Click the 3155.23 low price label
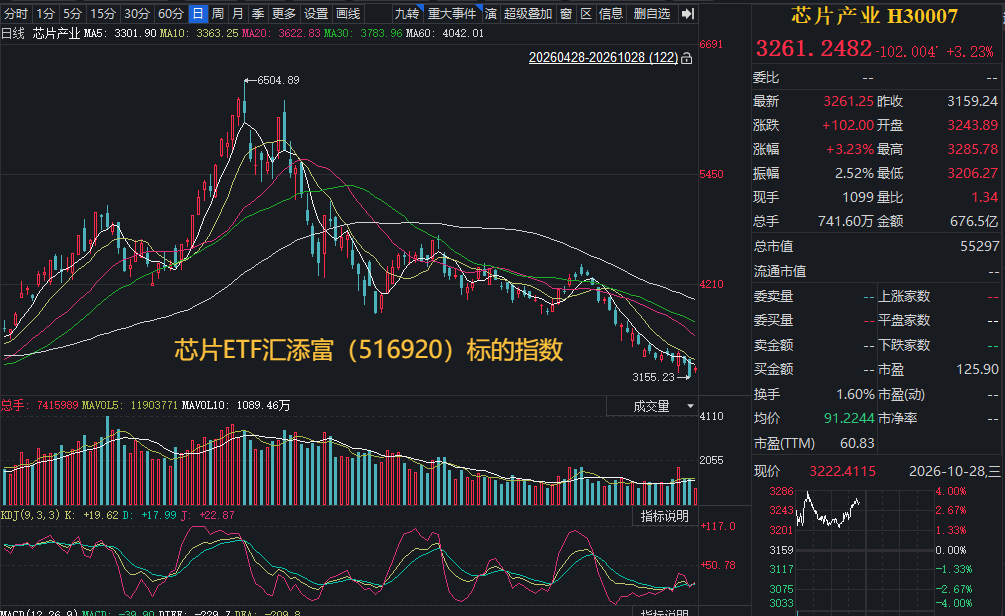The image size is (1005, 616). click(653, 377)
